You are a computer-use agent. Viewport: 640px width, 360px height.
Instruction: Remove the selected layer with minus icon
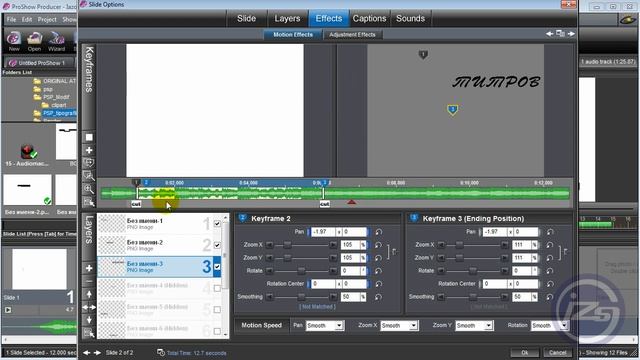[89, 281]
